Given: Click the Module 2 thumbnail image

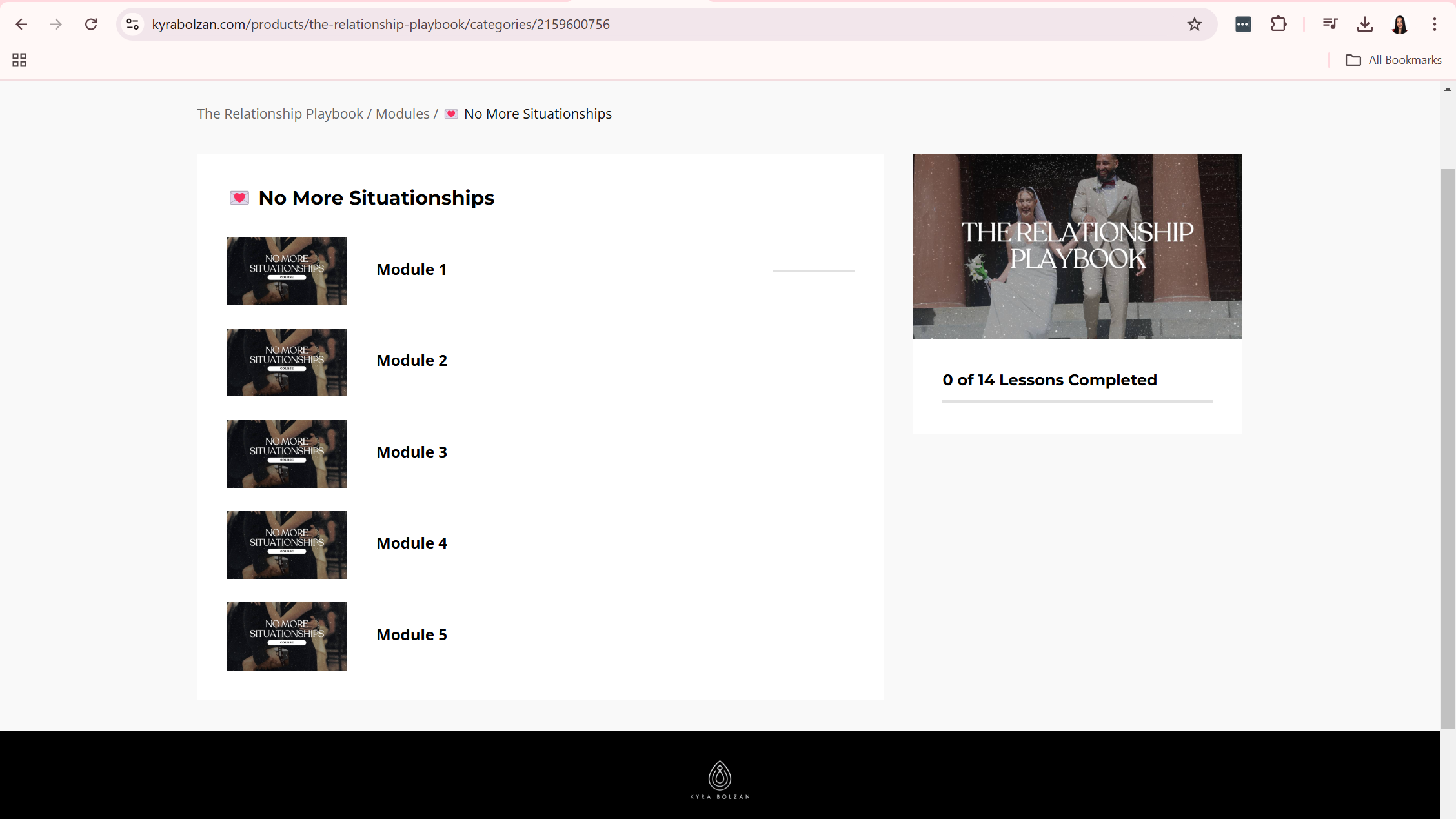Looking at the screenshot, I should pyautogui.click(x=287, y=362).
